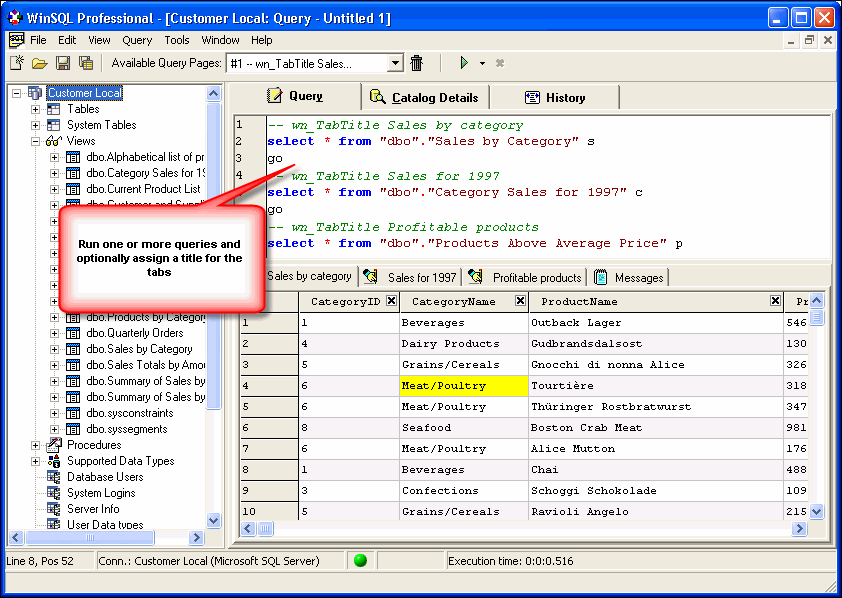The image size is (842, 598).
Task: Click the System Logins icon
Action: click(x=54, y=493)
